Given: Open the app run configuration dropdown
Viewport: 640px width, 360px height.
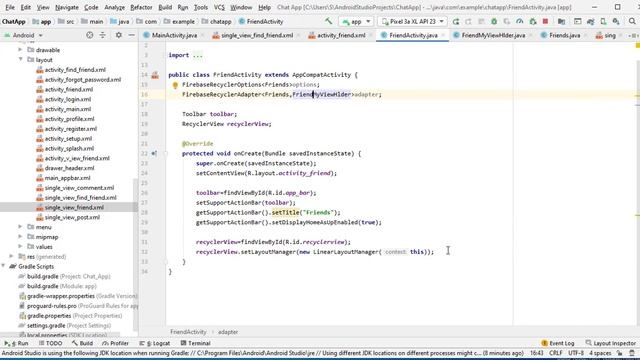Looking at the screenshot, I should click(x=356, y=21).
